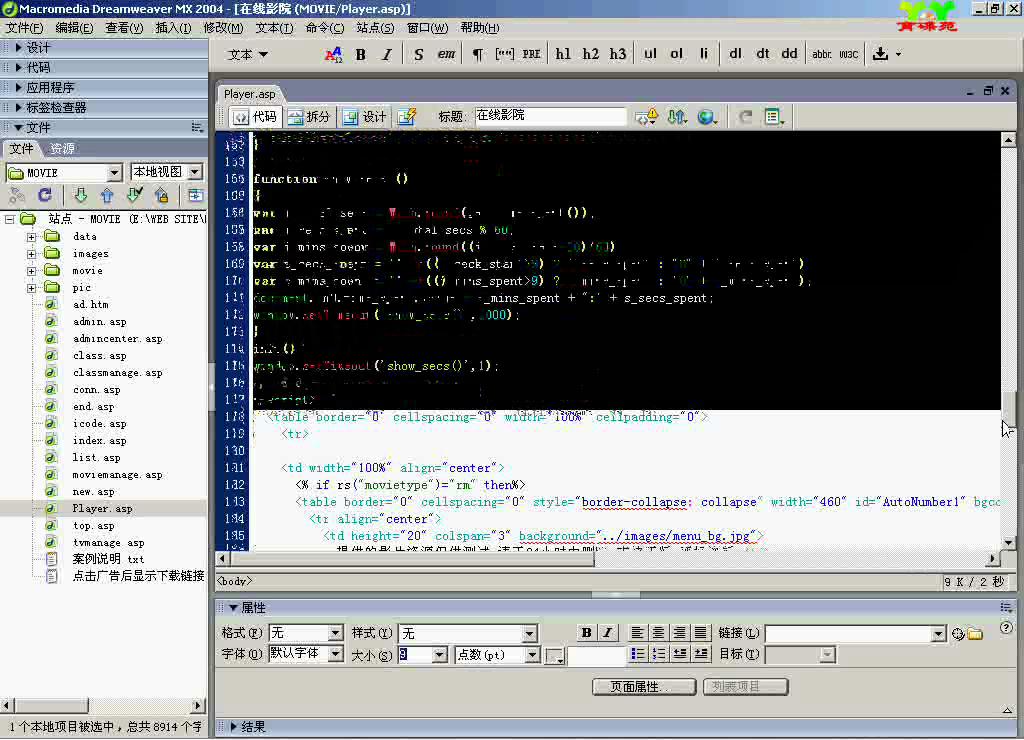The image size is (1024, 740).
Task: Click Put files upload arrow icon
Action: click(x=107, y=195)
